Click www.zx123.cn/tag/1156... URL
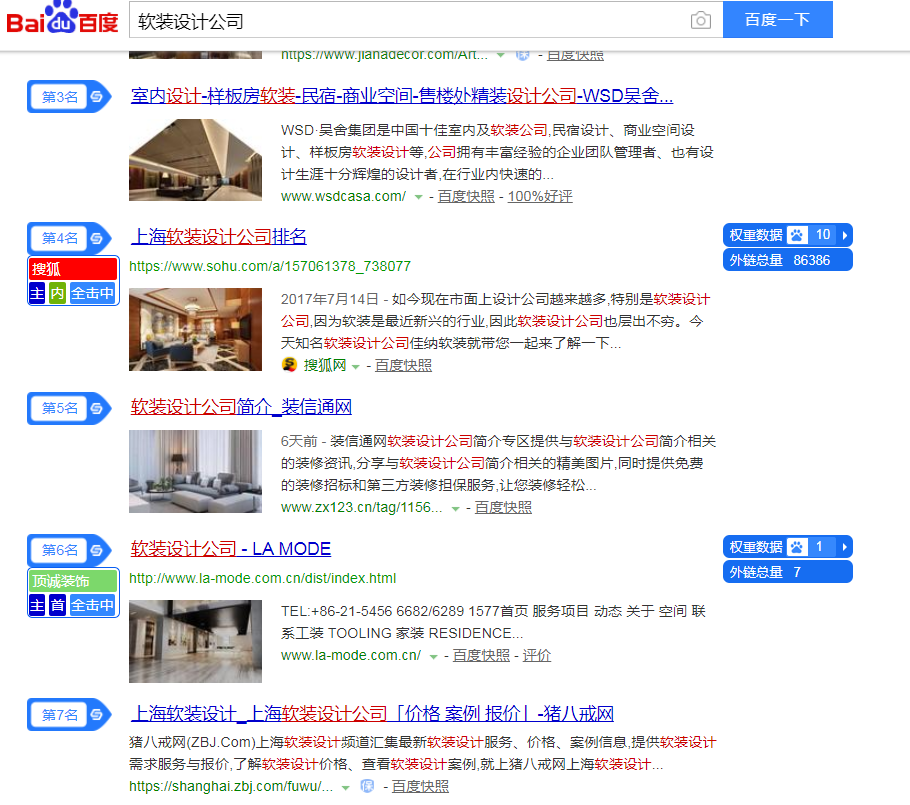Viewport: 910px width, 805px height. tap(361, 507)
